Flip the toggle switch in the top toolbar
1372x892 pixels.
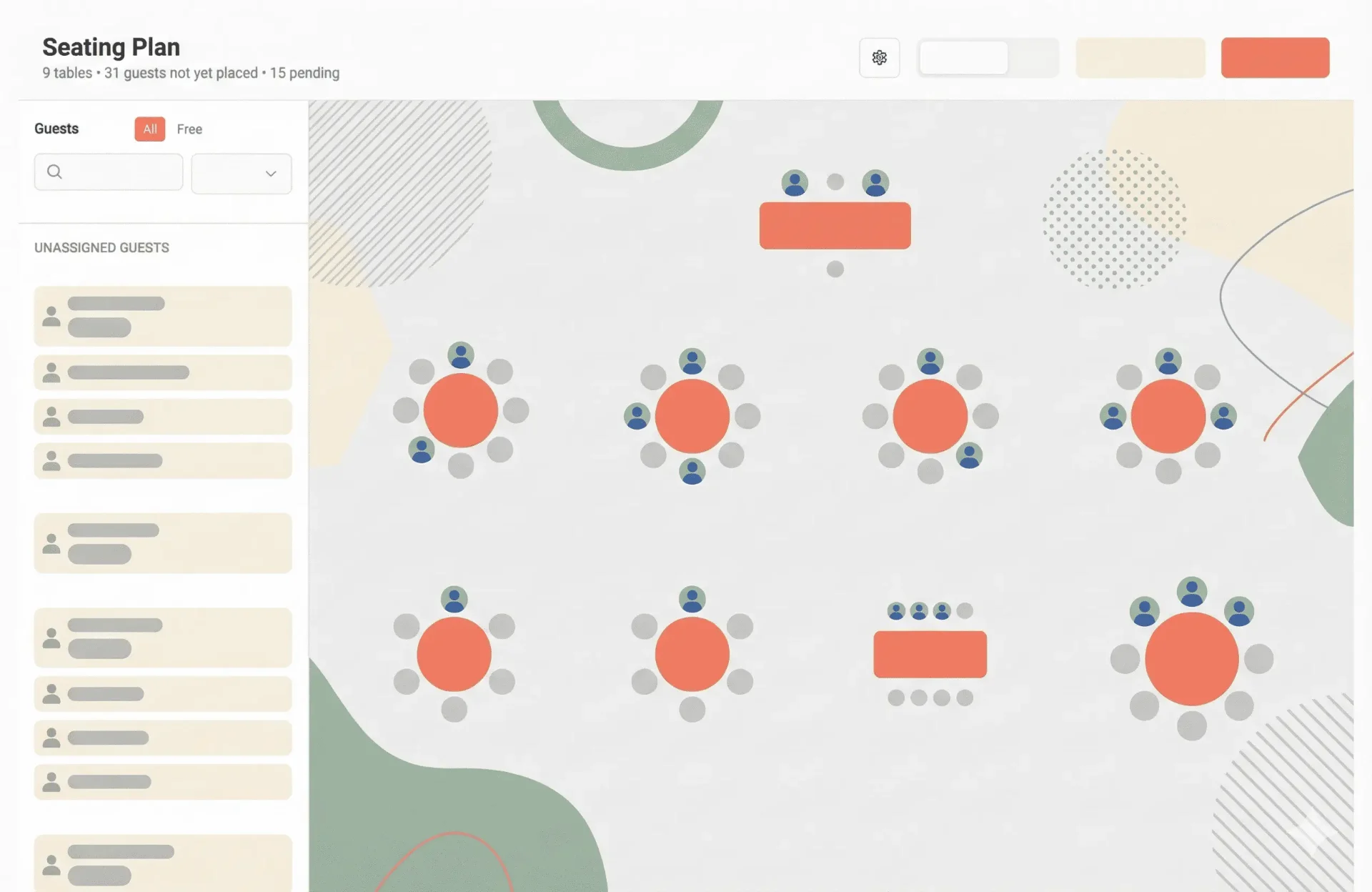989,58
